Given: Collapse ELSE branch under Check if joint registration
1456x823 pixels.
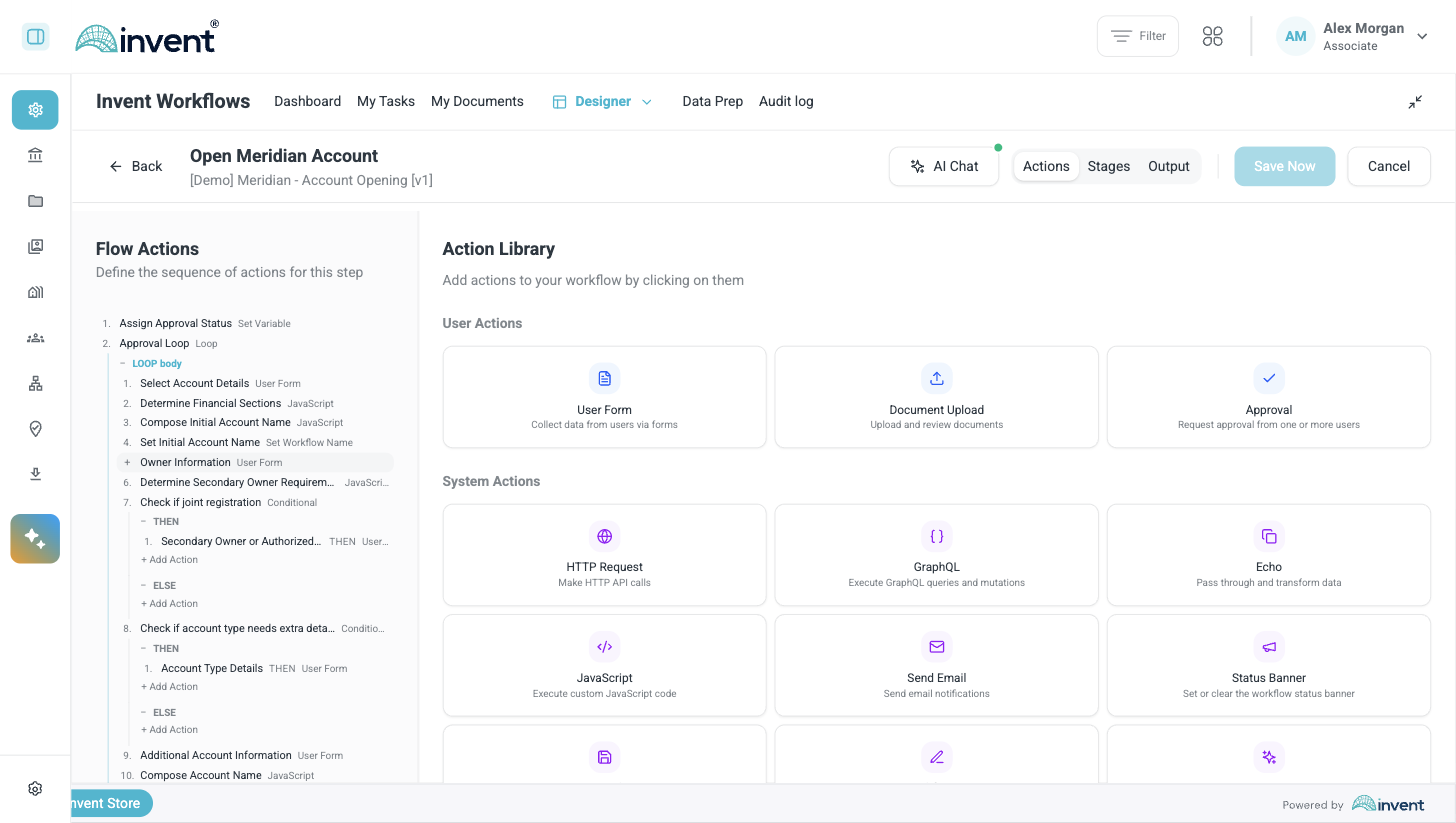Looking at the screenshot, I should tap(144, 586).
